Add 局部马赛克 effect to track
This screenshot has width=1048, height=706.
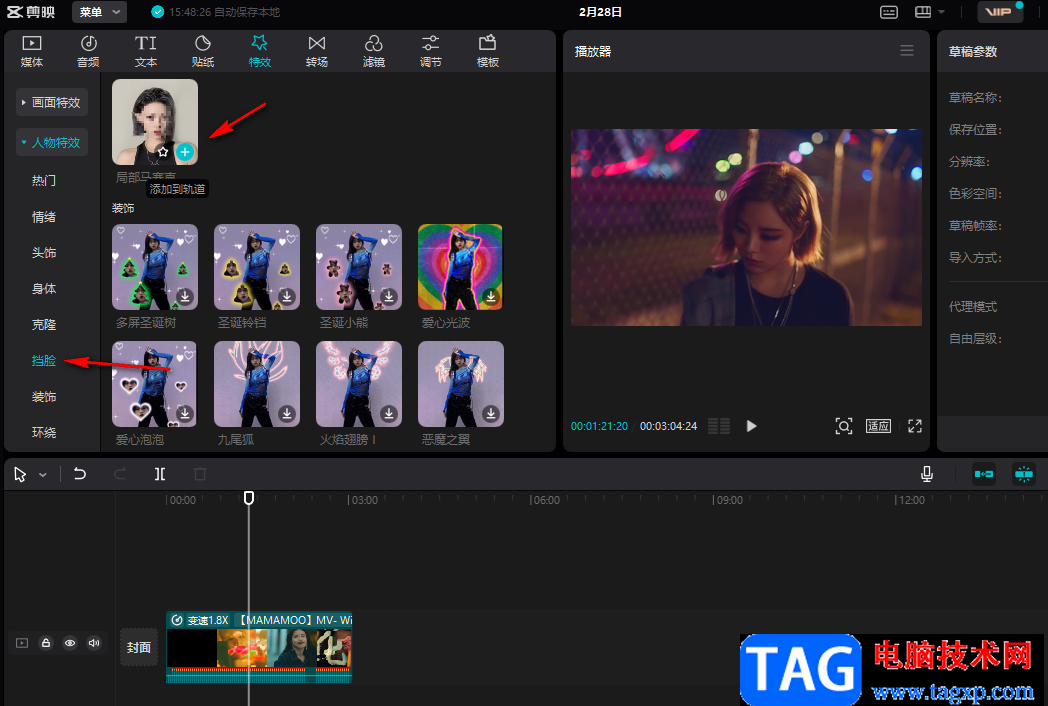pos(185,152)
